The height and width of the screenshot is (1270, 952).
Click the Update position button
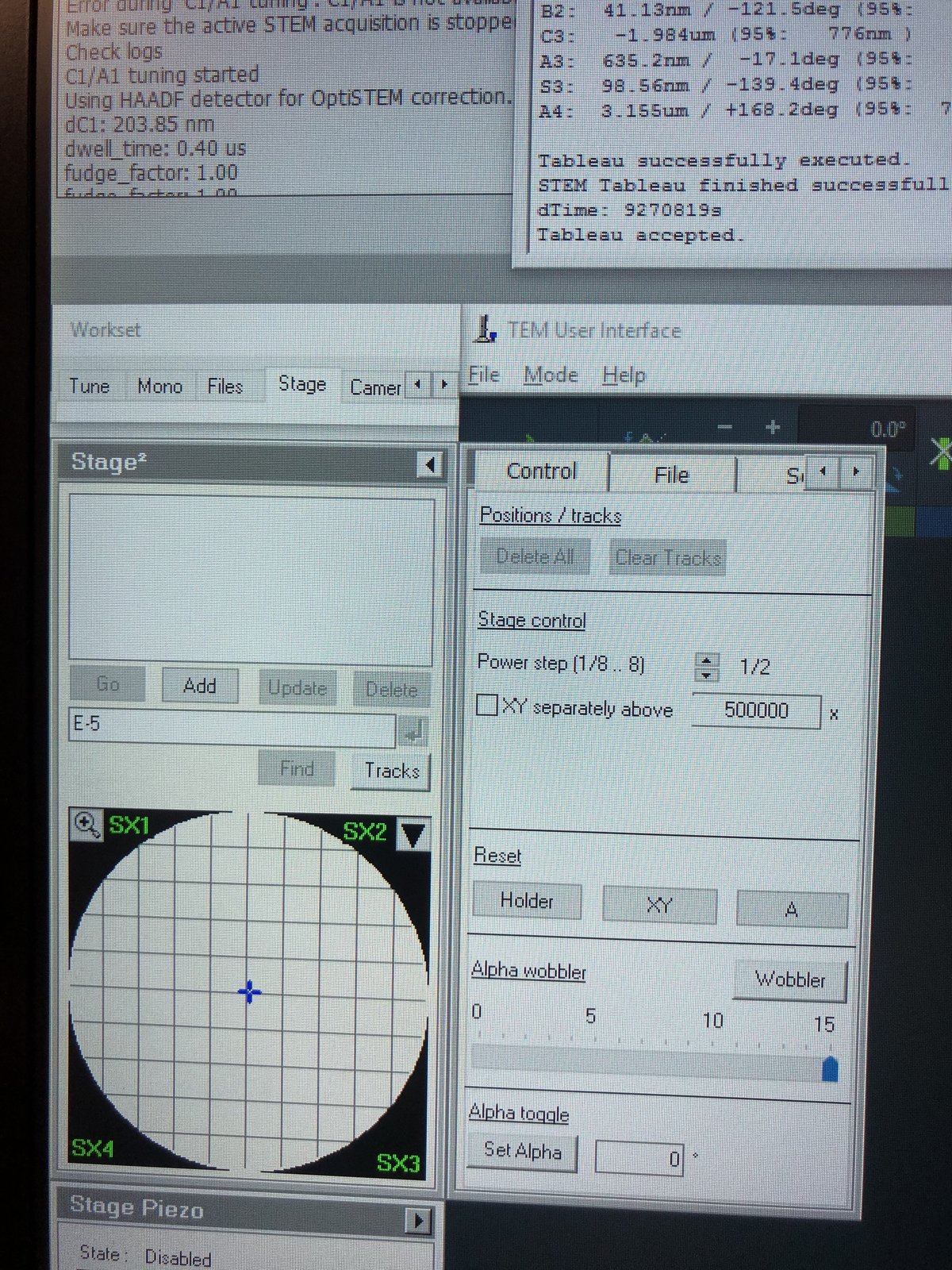pos(297,688)
